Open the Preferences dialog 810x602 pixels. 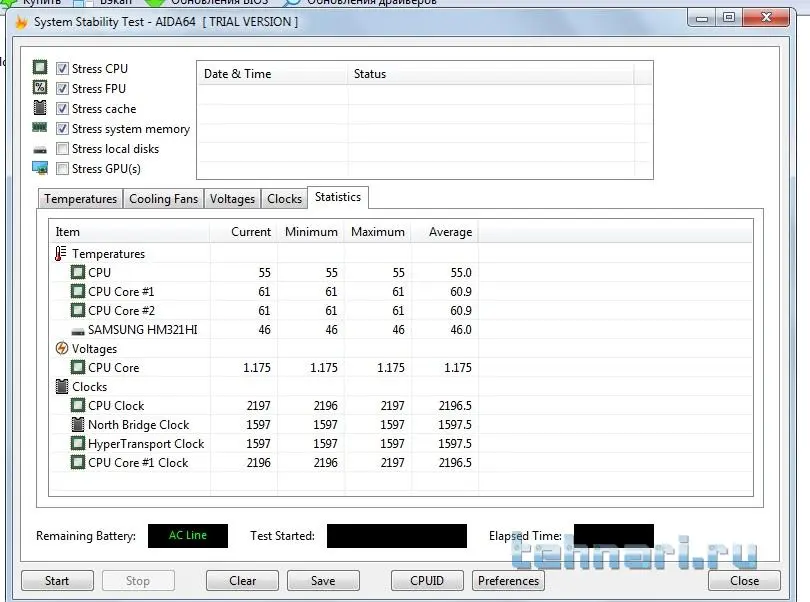coord(508,581)
